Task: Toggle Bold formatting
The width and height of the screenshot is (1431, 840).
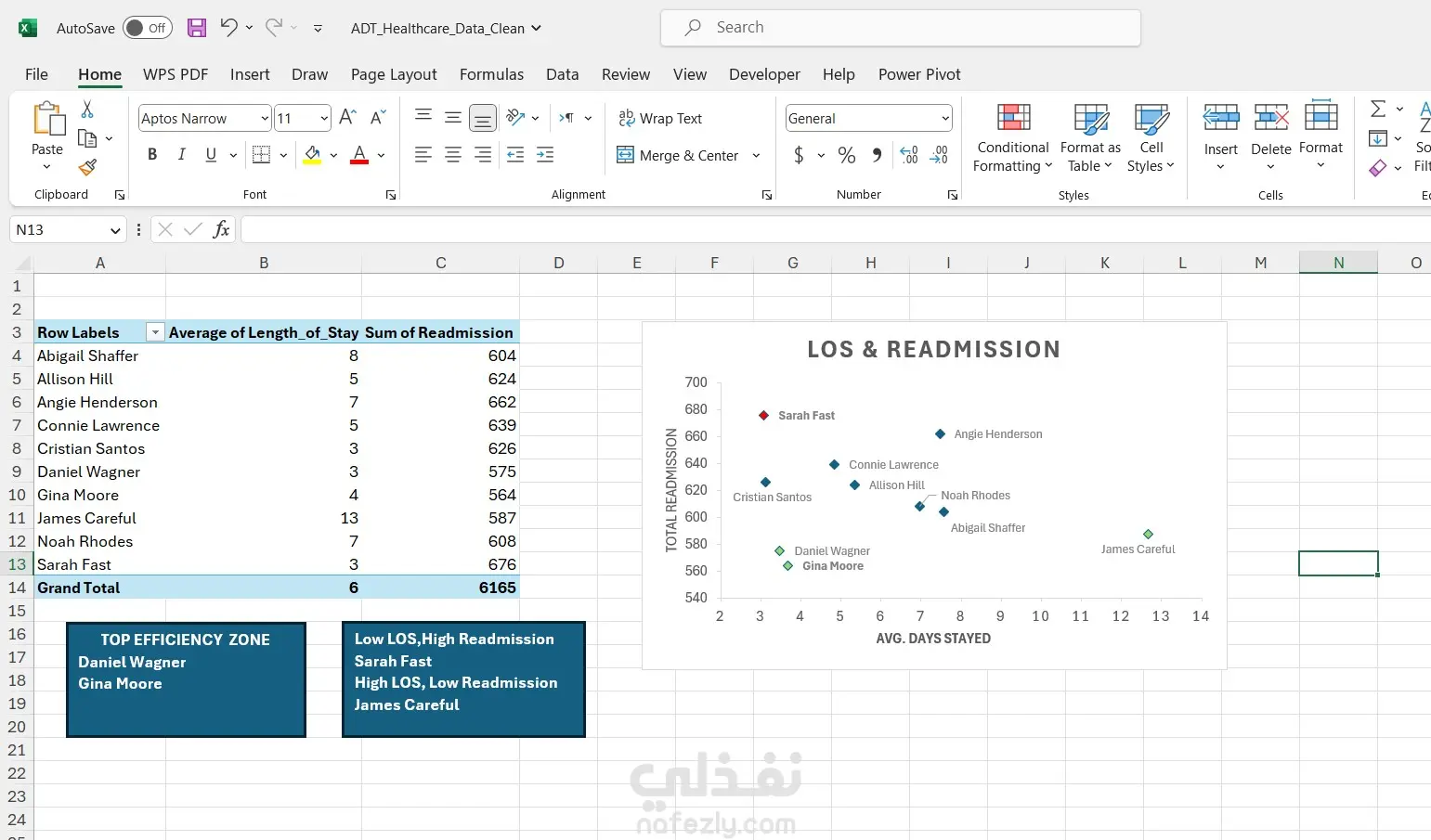Action: tap(152, 155)
